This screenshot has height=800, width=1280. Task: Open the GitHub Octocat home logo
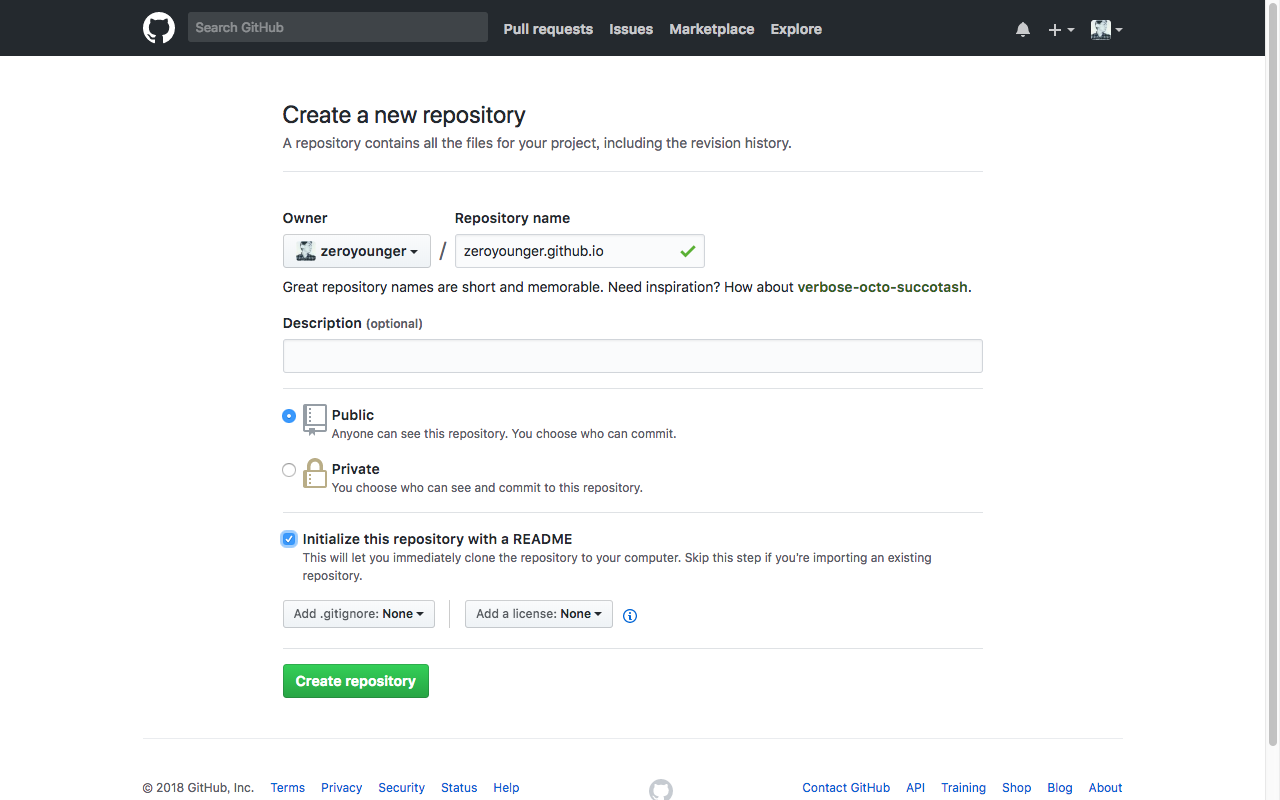(x=159, y=28)
